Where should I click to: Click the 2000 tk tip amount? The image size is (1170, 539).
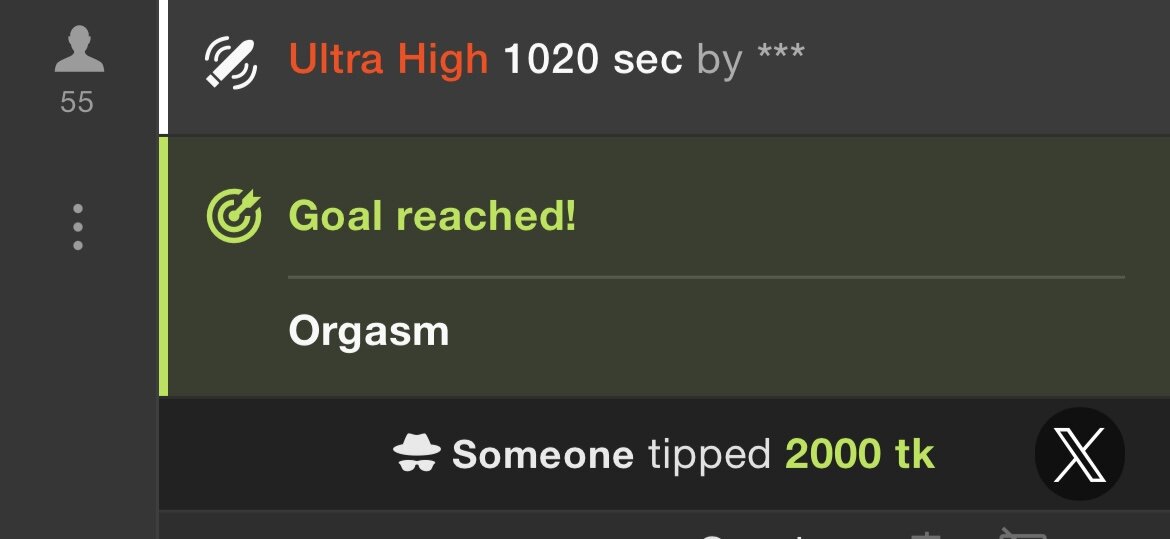pos(860,454)
